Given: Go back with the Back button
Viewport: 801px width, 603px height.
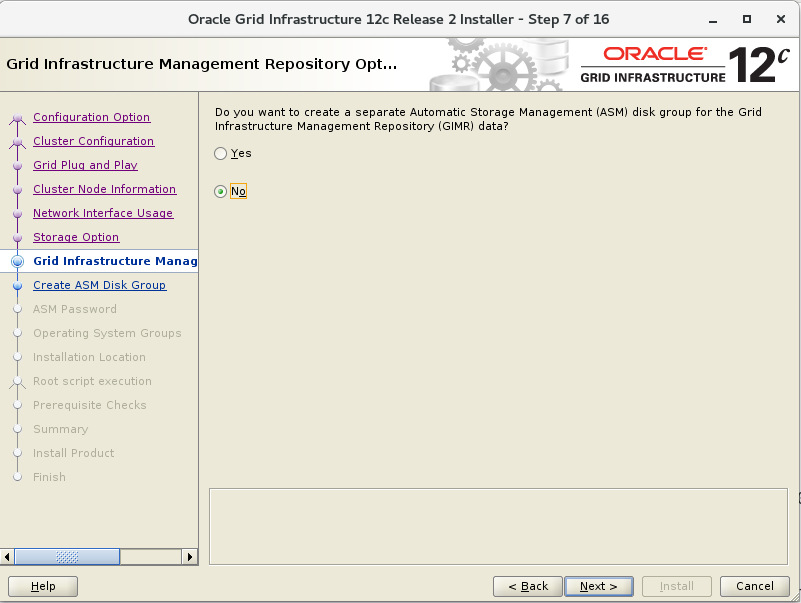Looking at the screenshot, I should coord(528,586).
